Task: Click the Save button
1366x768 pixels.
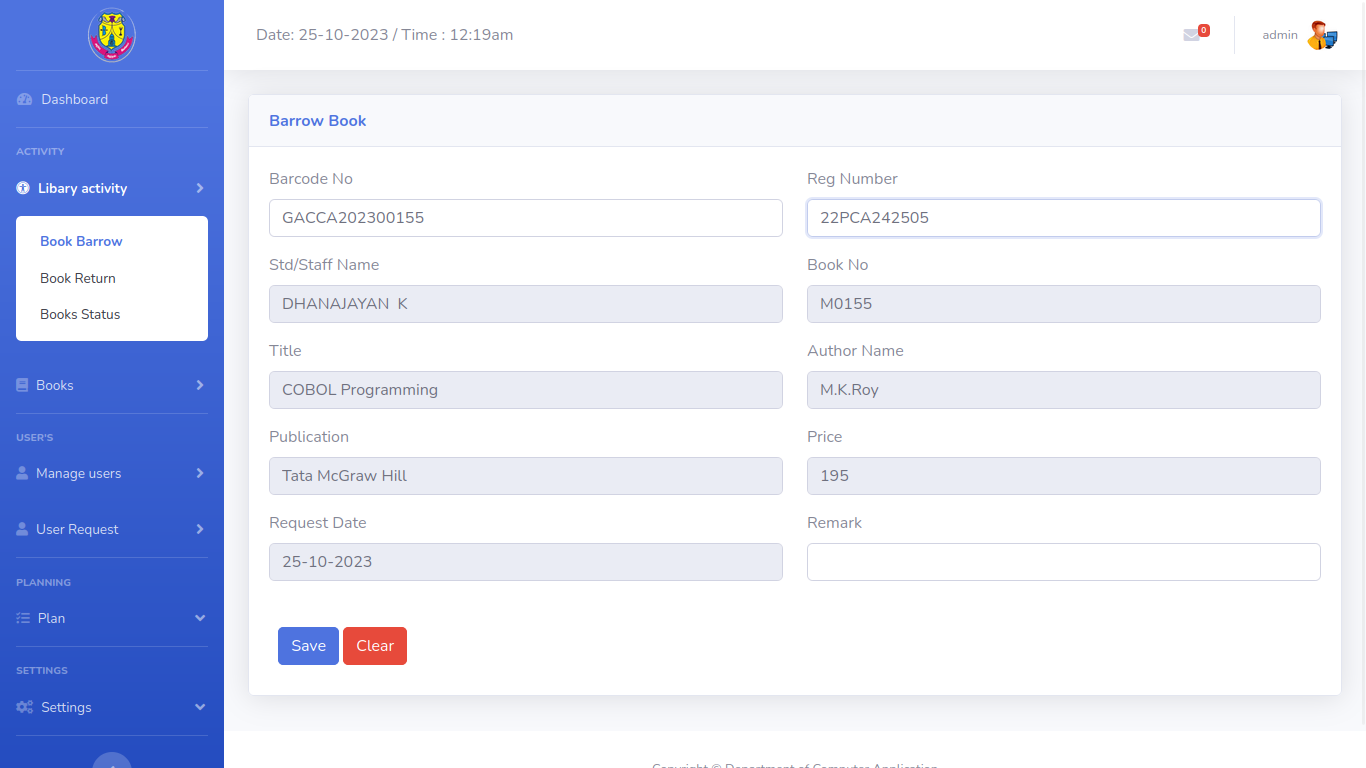Action: (308, 646)
